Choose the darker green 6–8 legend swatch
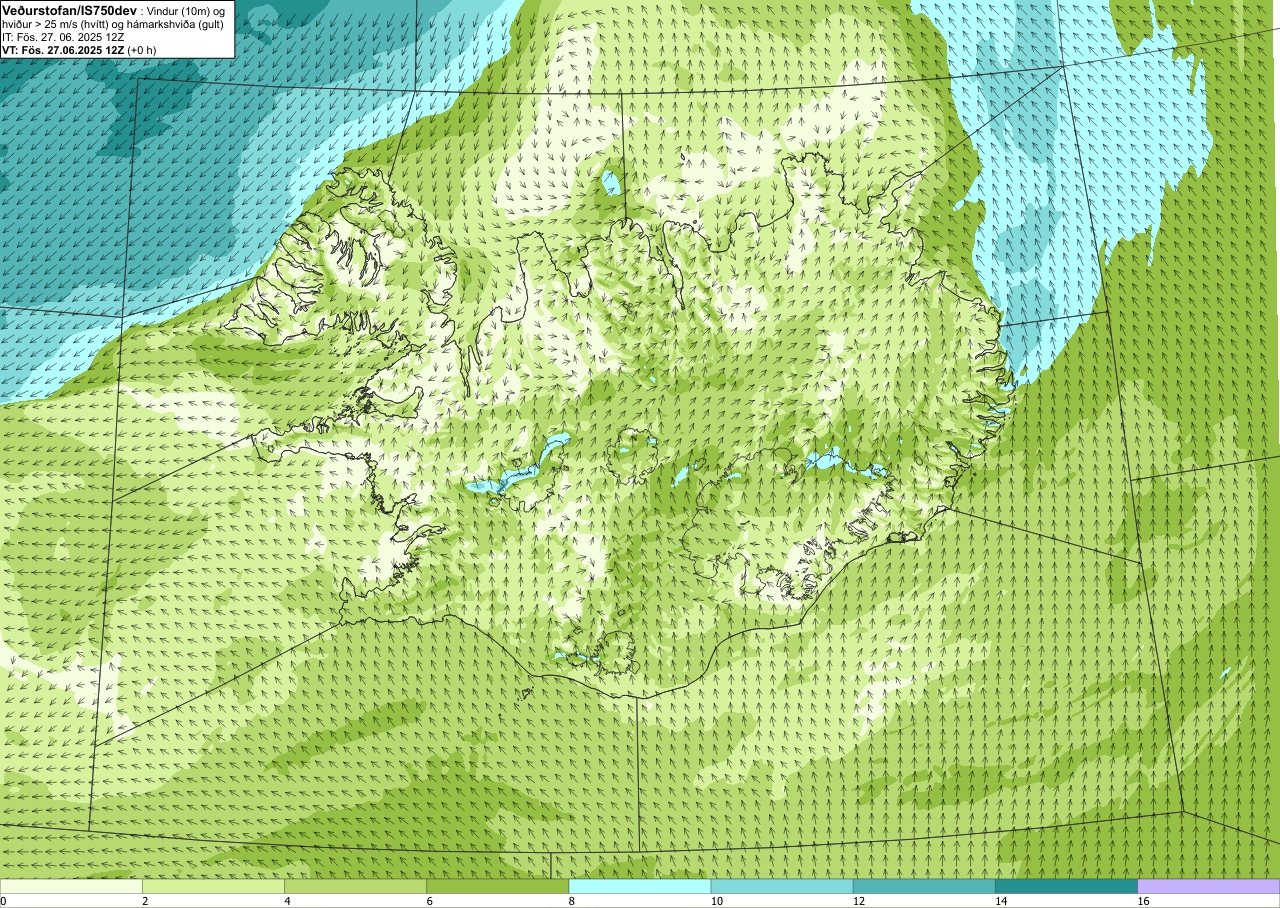The height and width of the screenshot is (908, 1280). pos(497,886)
